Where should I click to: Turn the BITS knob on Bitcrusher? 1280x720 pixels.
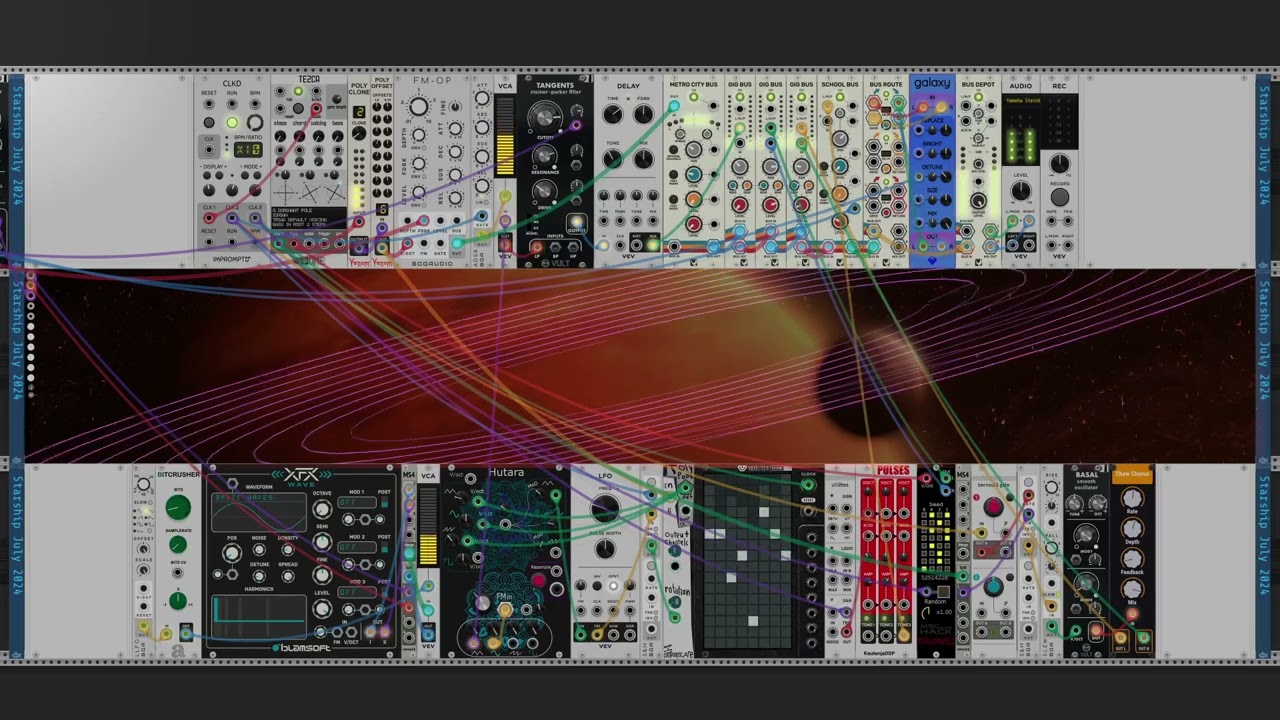178,507
